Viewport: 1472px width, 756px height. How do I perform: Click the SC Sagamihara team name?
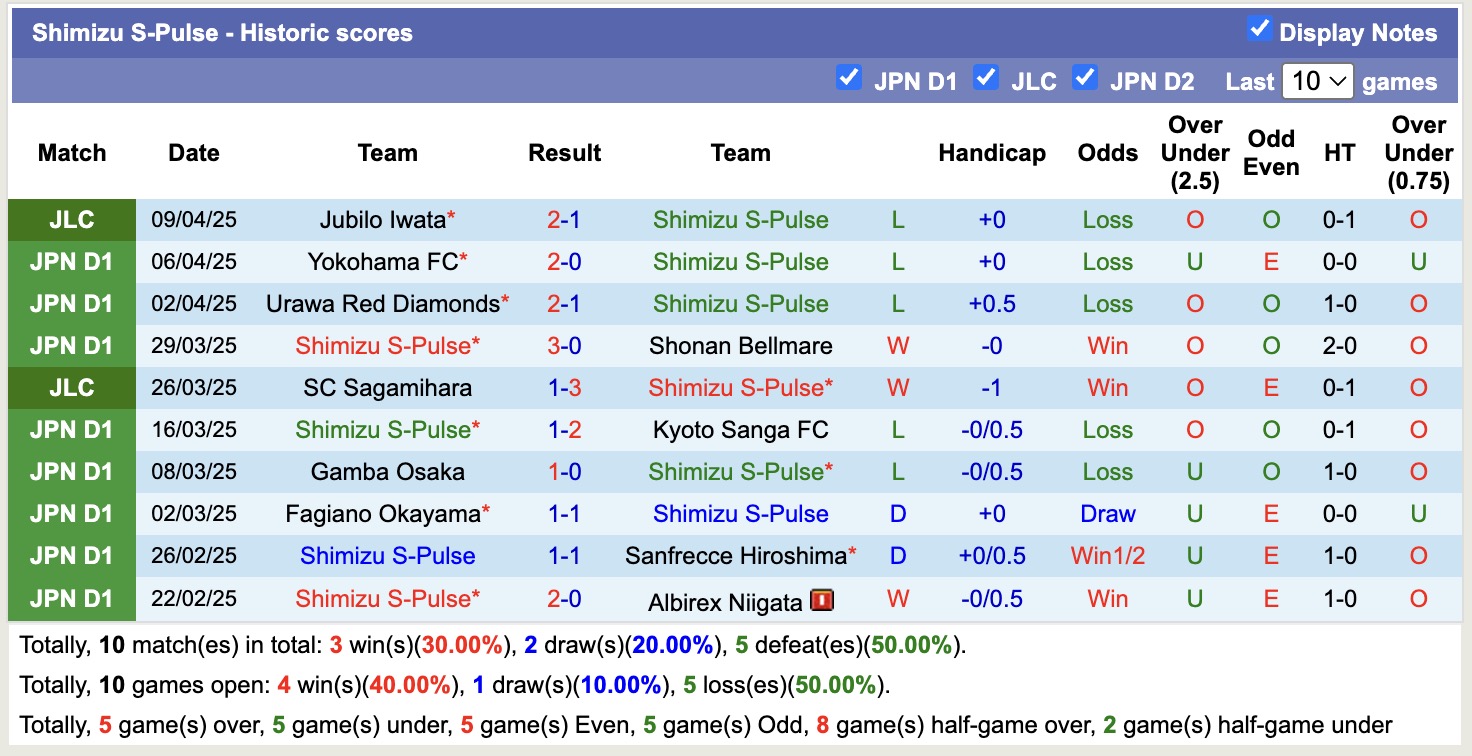(388, 388)
